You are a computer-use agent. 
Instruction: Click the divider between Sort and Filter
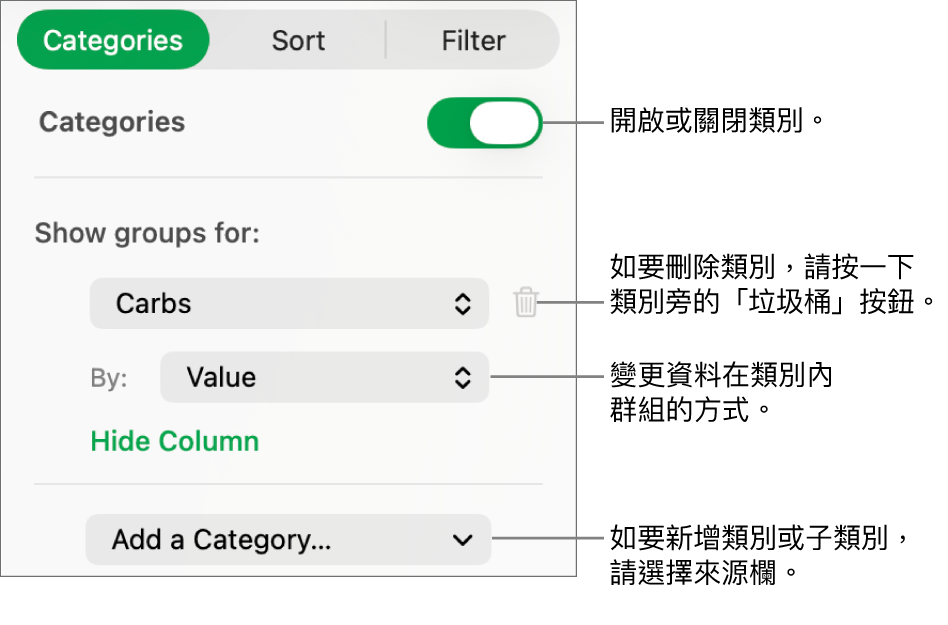[x=386, y=41]
